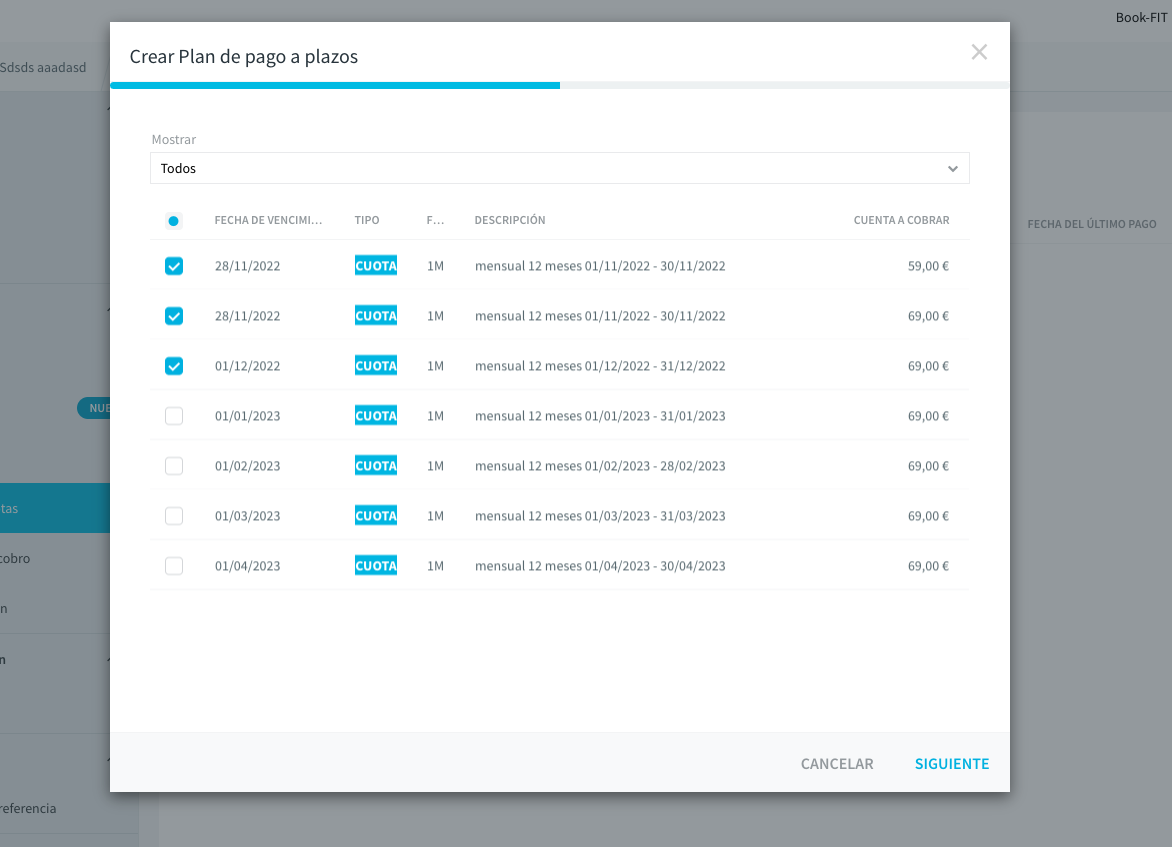Viewport: 1172px width, 847px height.
Task: Click the CUOTA badge in 01/12/2022 row
Action: [x=376, y=366]
